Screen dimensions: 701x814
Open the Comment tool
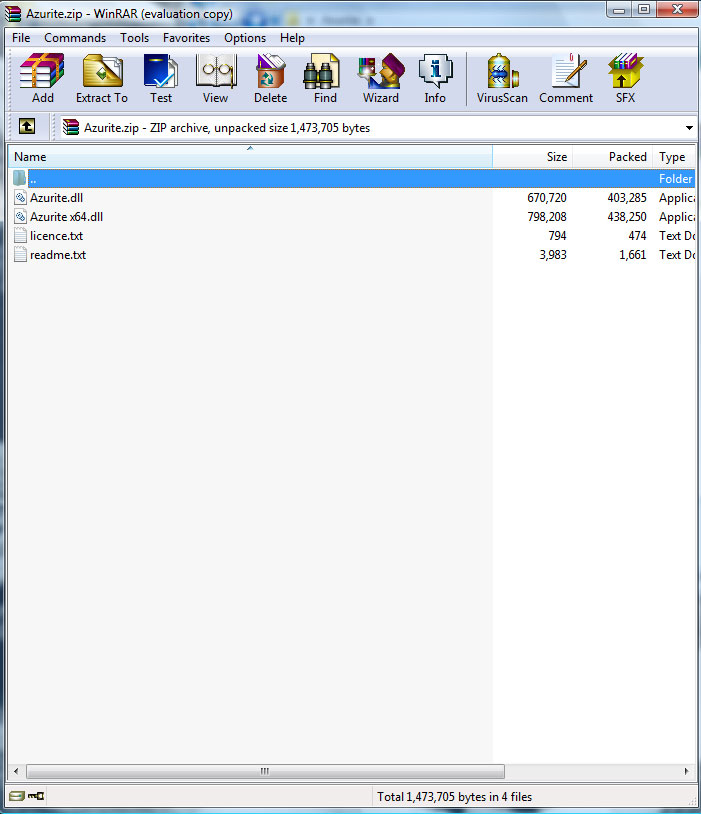coord(566,78)
